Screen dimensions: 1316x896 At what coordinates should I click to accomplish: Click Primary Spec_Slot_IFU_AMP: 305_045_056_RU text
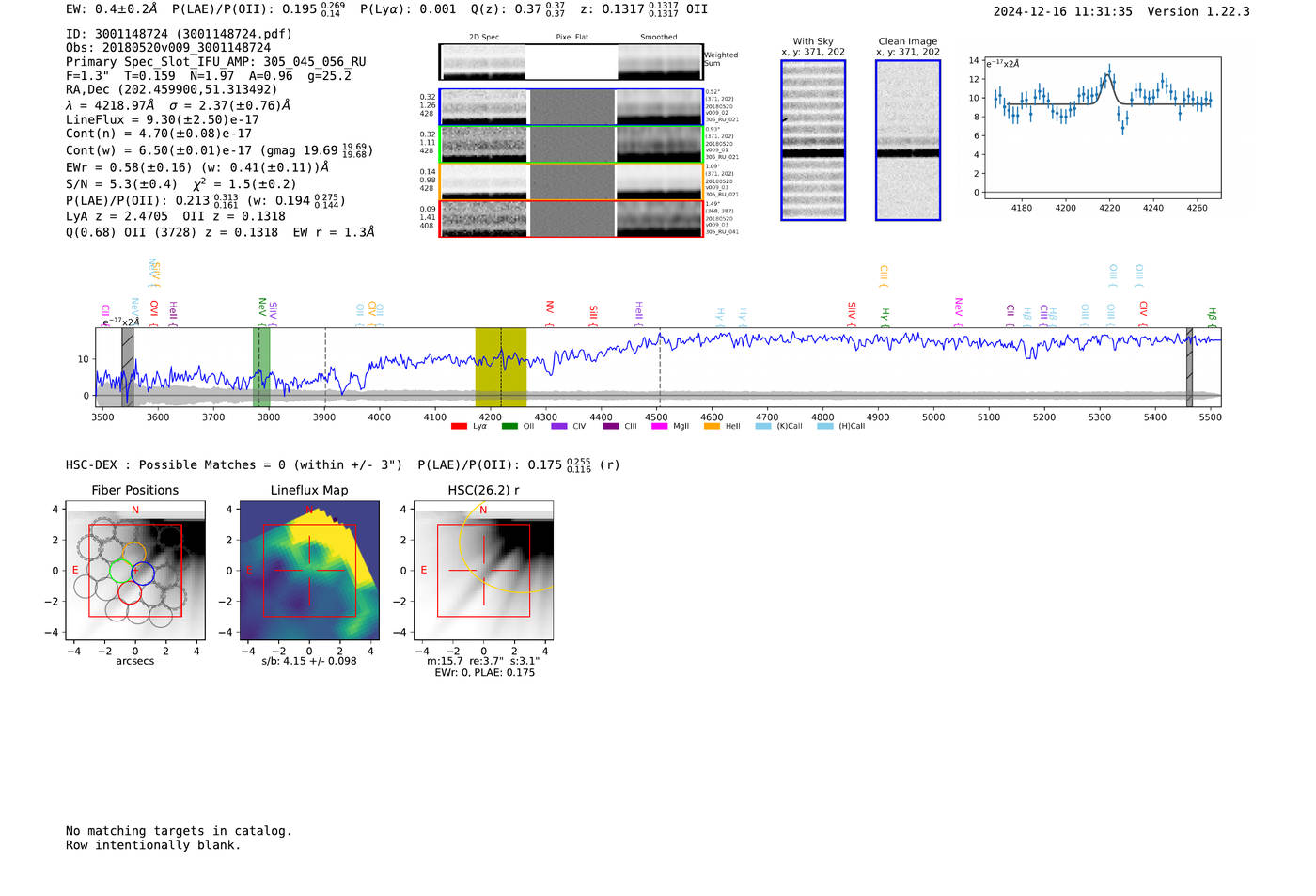[x=216, y=62]
